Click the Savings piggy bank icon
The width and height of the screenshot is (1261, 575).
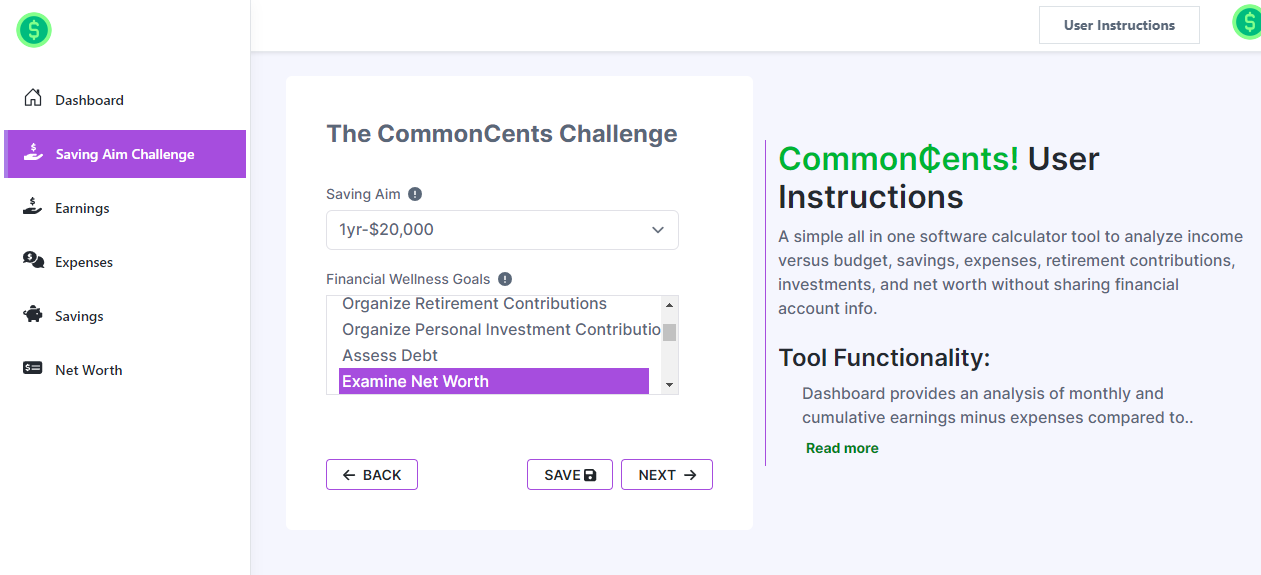click(33, 315)
